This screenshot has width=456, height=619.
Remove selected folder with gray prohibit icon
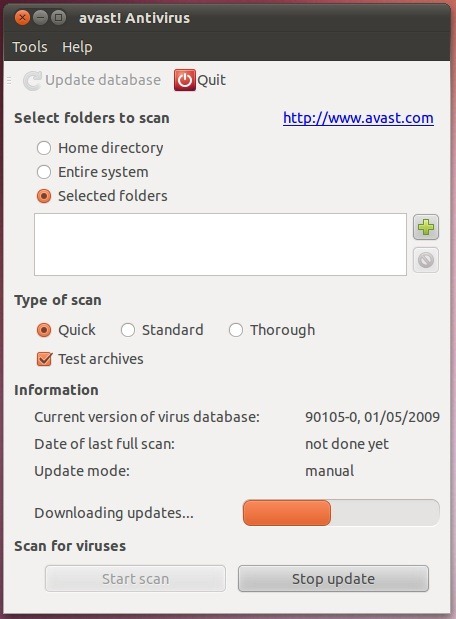point(426,260)
